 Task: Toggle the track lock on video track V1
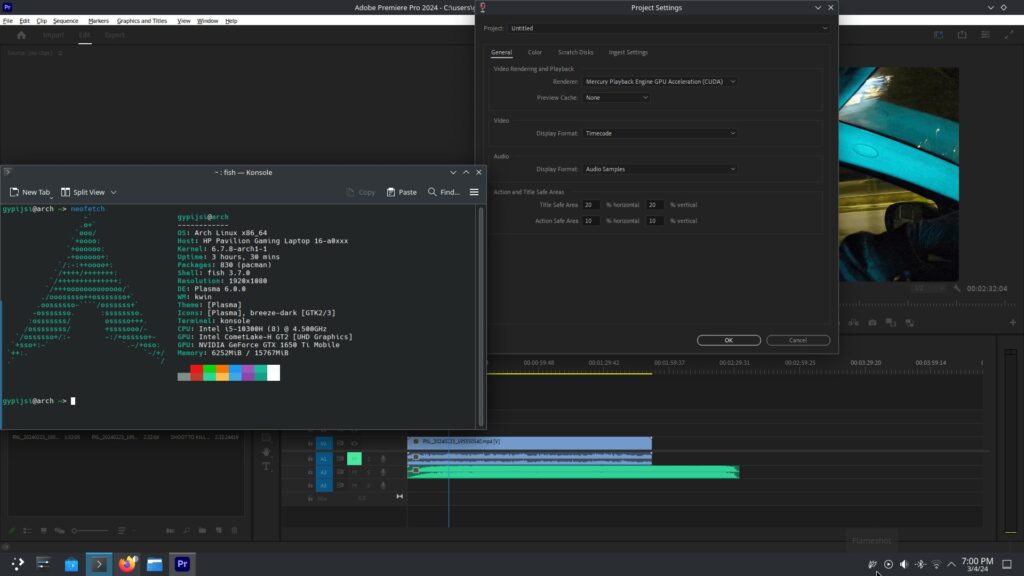pos(340,443)
